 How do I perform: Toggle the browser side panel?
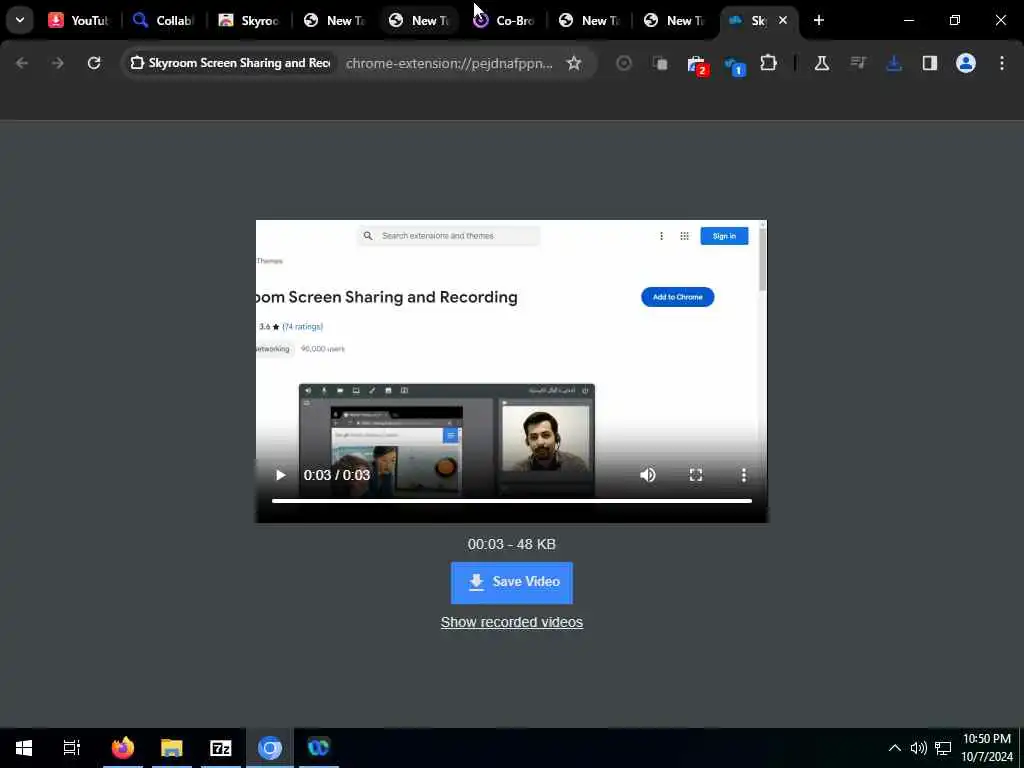[930, 63]
